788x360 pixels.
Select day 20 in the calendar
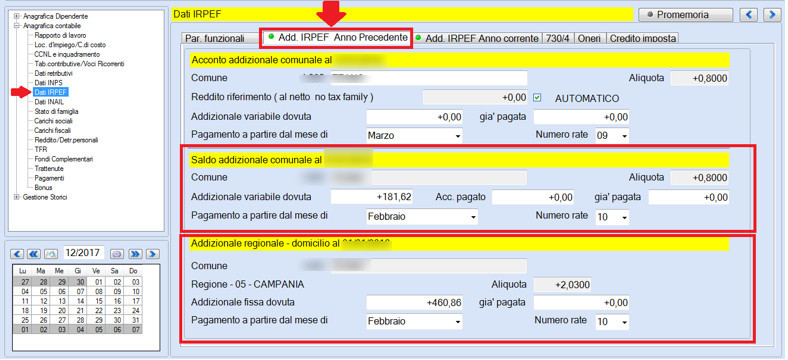(x=61, y=310)
